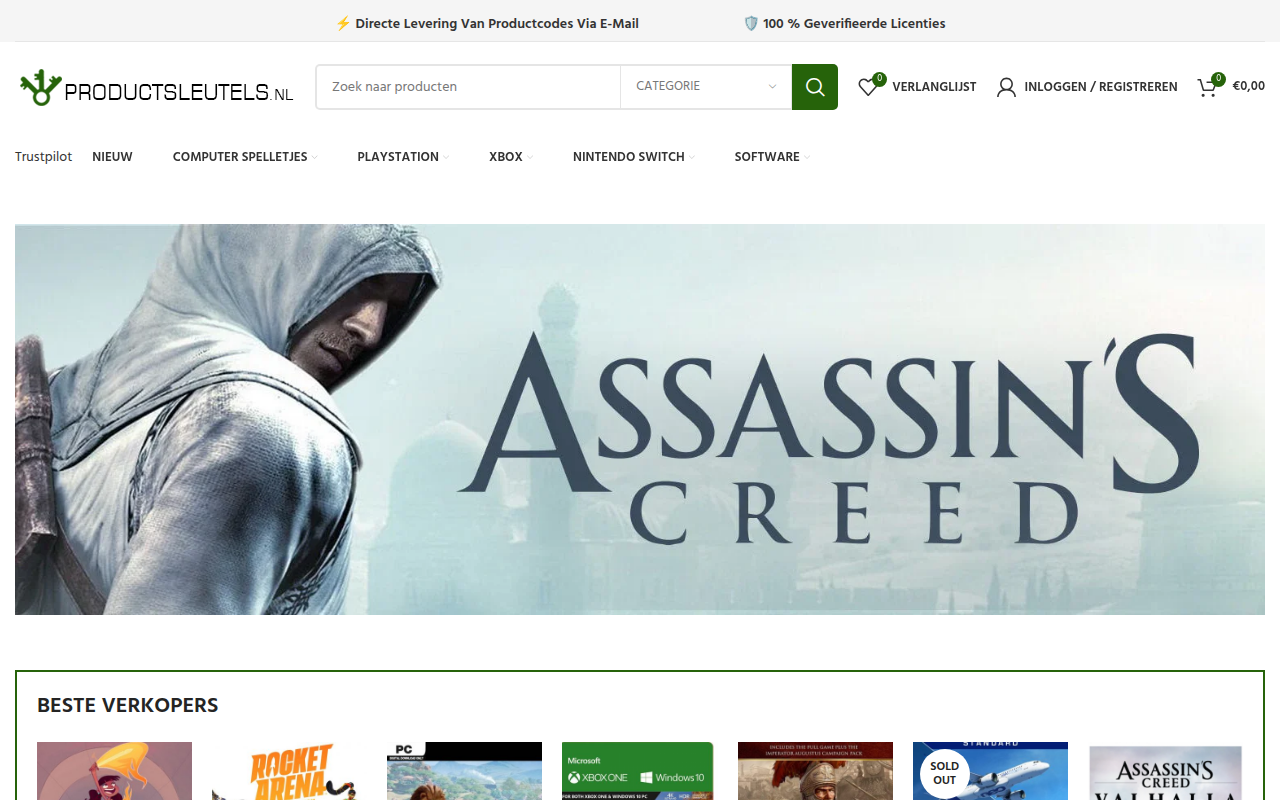Open the NINTENDO SWITCH menu
This screenshot has width=1280, height=800.
pos(629,157)
